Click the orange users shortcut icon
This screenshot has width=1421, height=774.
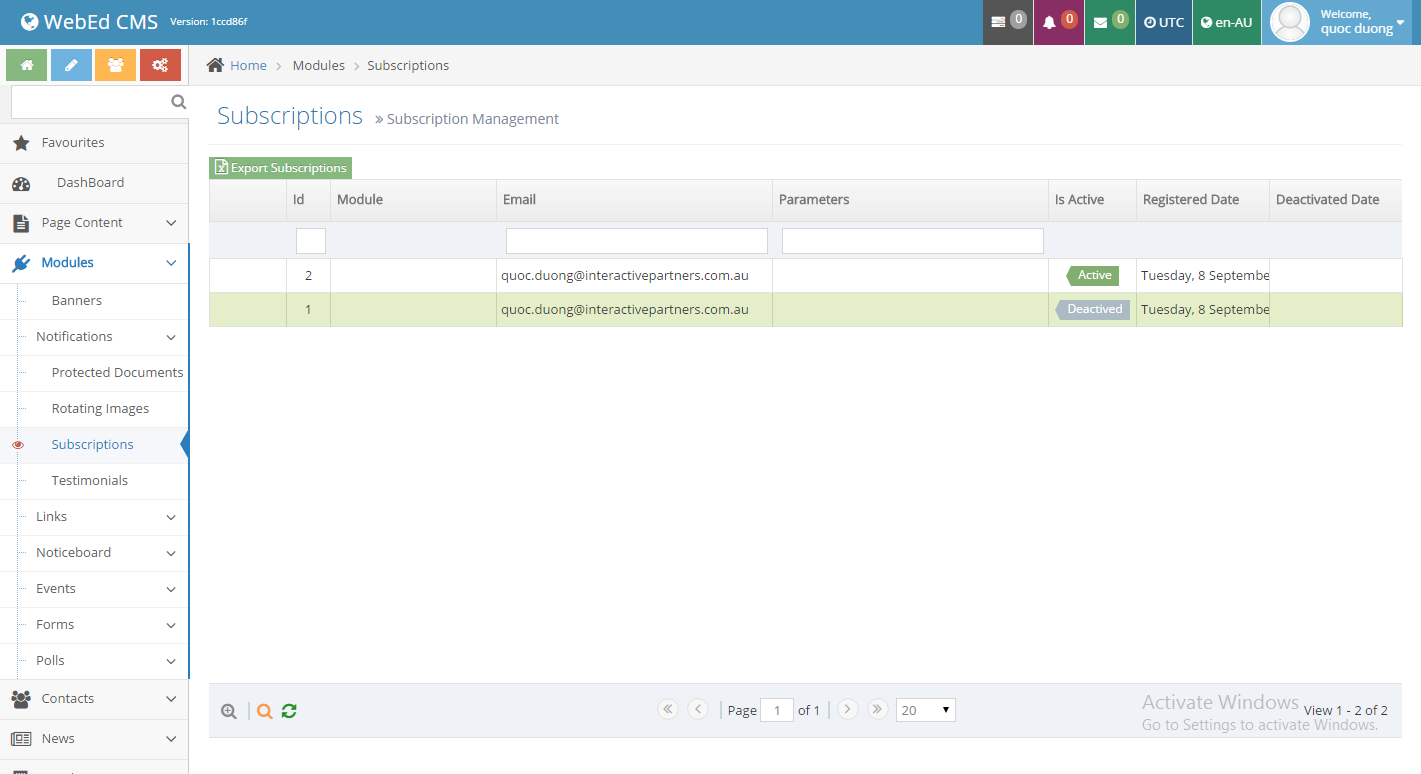pos(116,65)
